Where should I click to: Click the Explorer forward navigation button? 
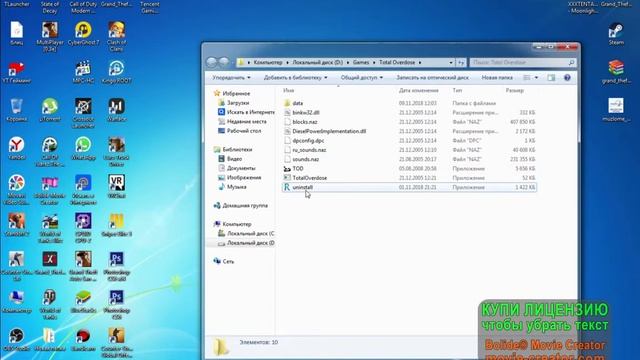coord(224,62)
